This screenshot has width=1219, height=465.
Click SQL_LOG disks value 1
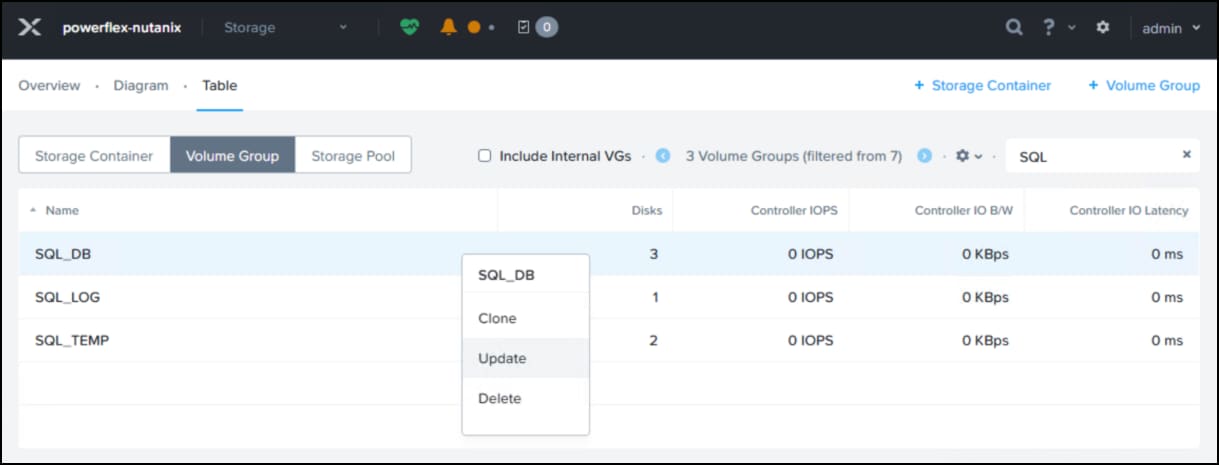pyautogui.click(x=655, y=297)
